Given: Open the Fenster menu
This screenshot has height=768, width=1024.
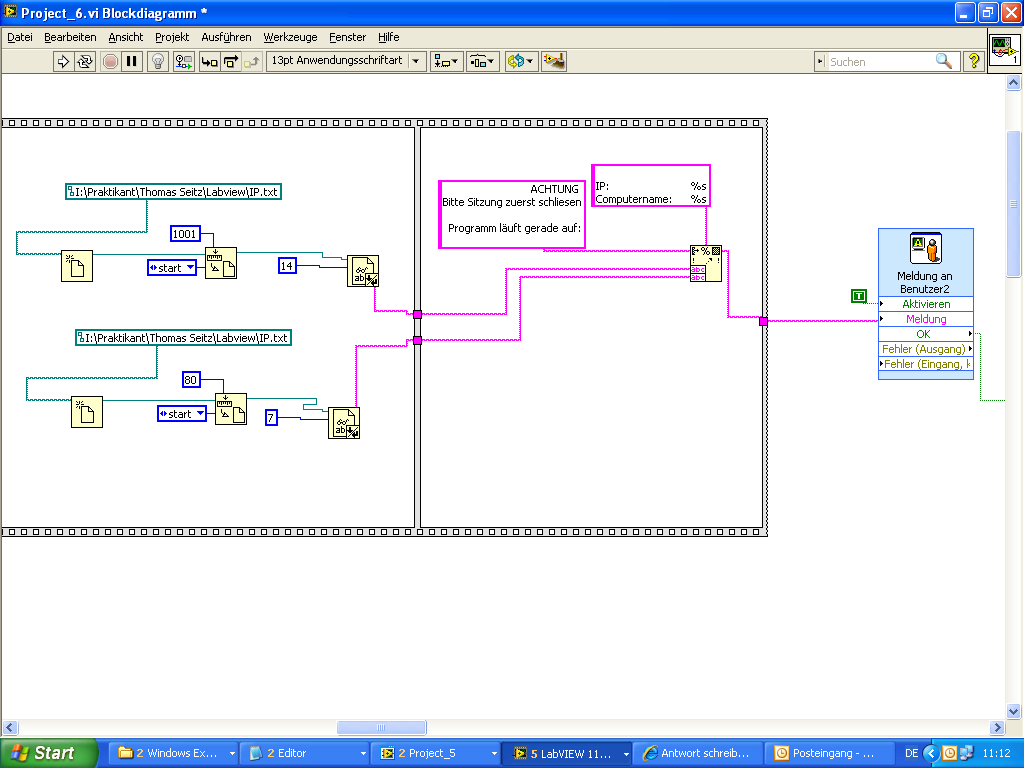Looking at the screenshot, I should click(347, 37).
